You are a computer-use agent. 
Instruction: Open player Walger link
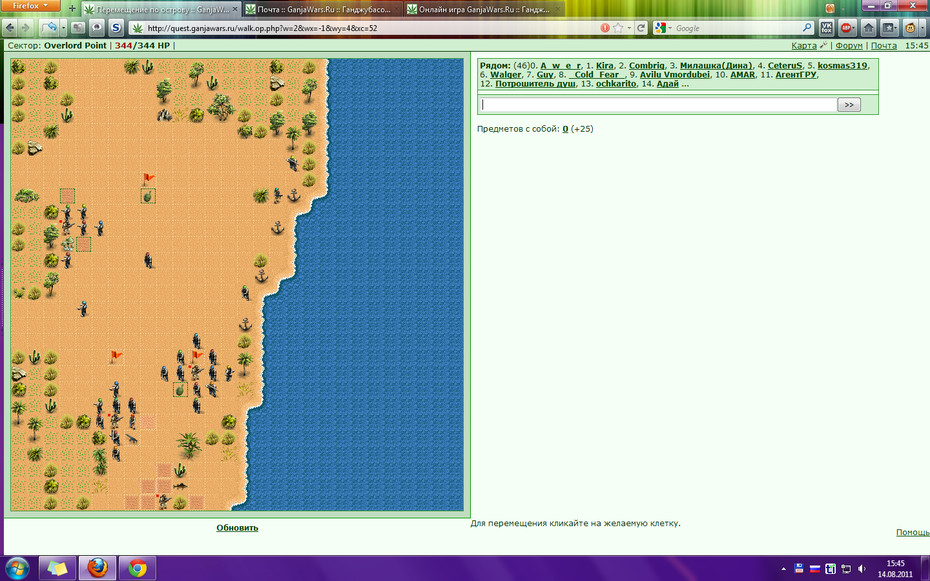(x=505, y=75)
